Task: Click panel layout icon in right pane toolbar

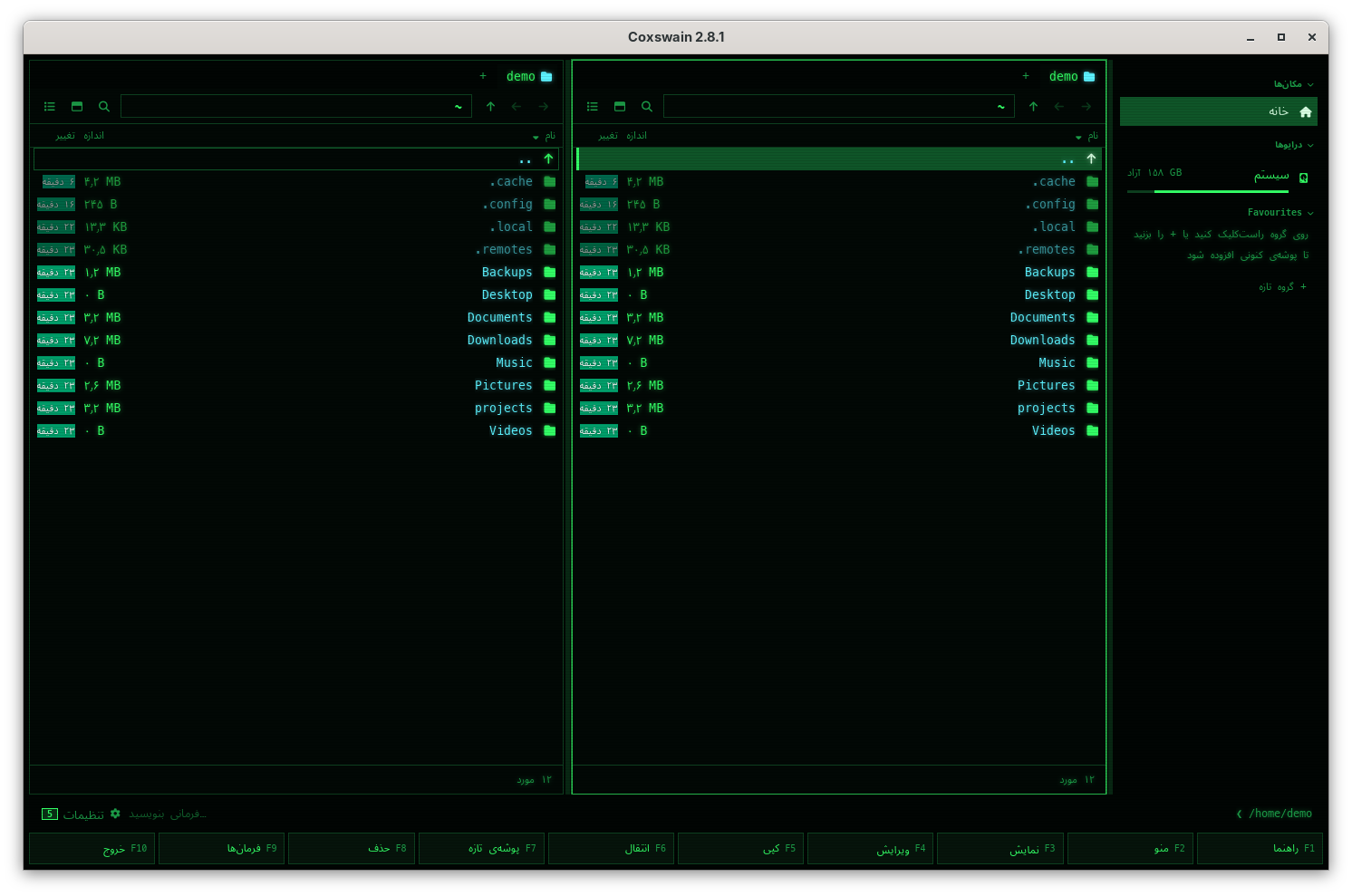Action: [x=620, y=107]
